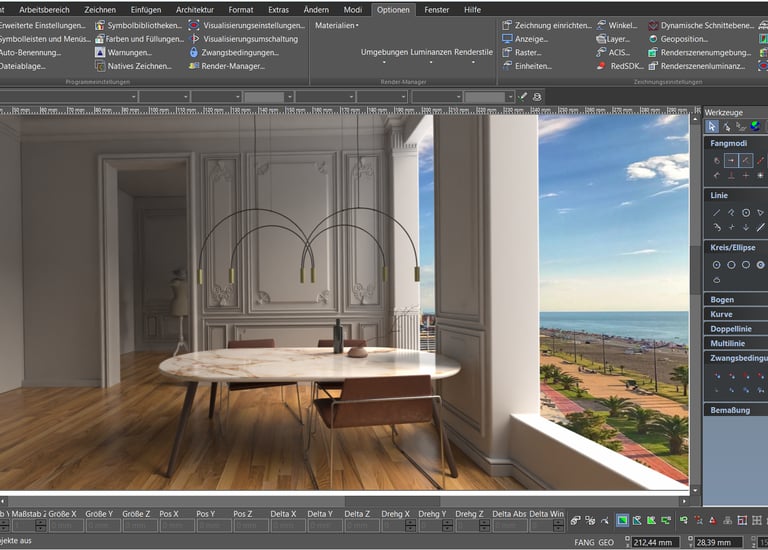
Task: Click Renderszenenluminanz option
Action: (x=697, y=66)
